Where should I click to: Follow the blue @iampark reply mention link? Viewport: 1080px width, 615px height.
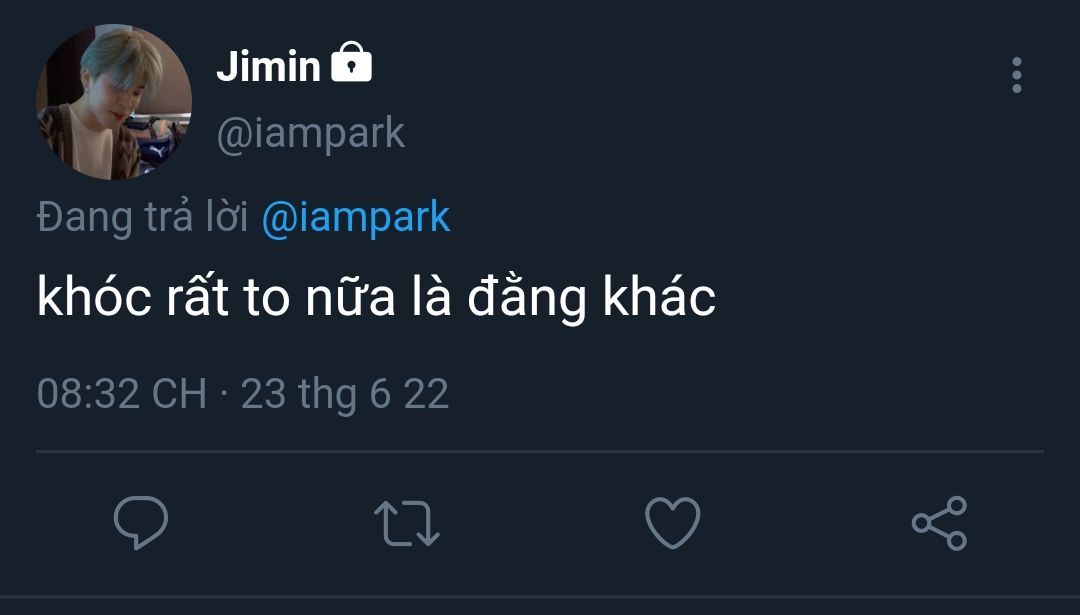tap(355, 217)
